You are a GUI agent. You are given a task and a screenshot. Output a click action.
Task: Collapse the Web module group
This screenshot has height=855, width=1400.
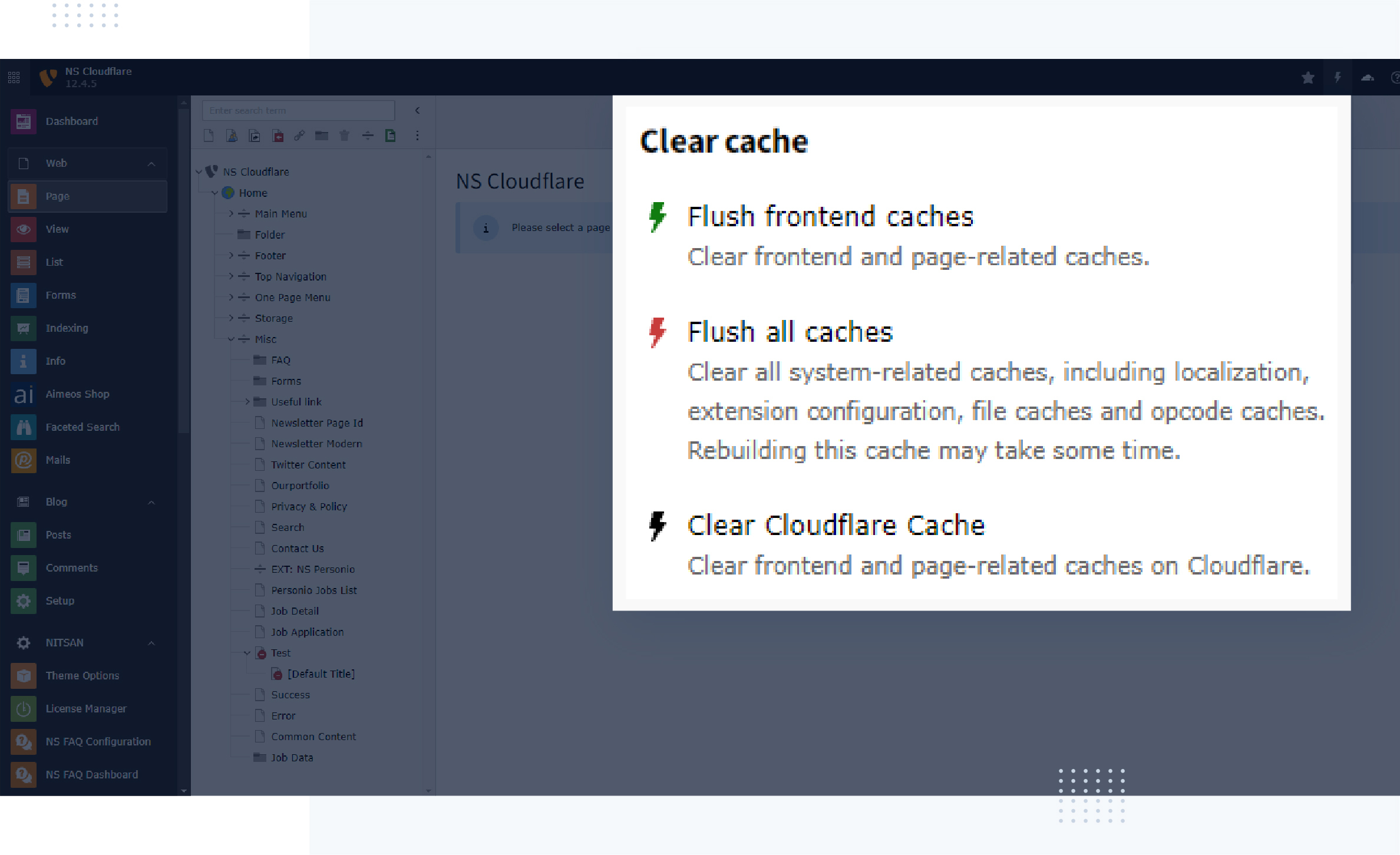[x=151, y=164]
